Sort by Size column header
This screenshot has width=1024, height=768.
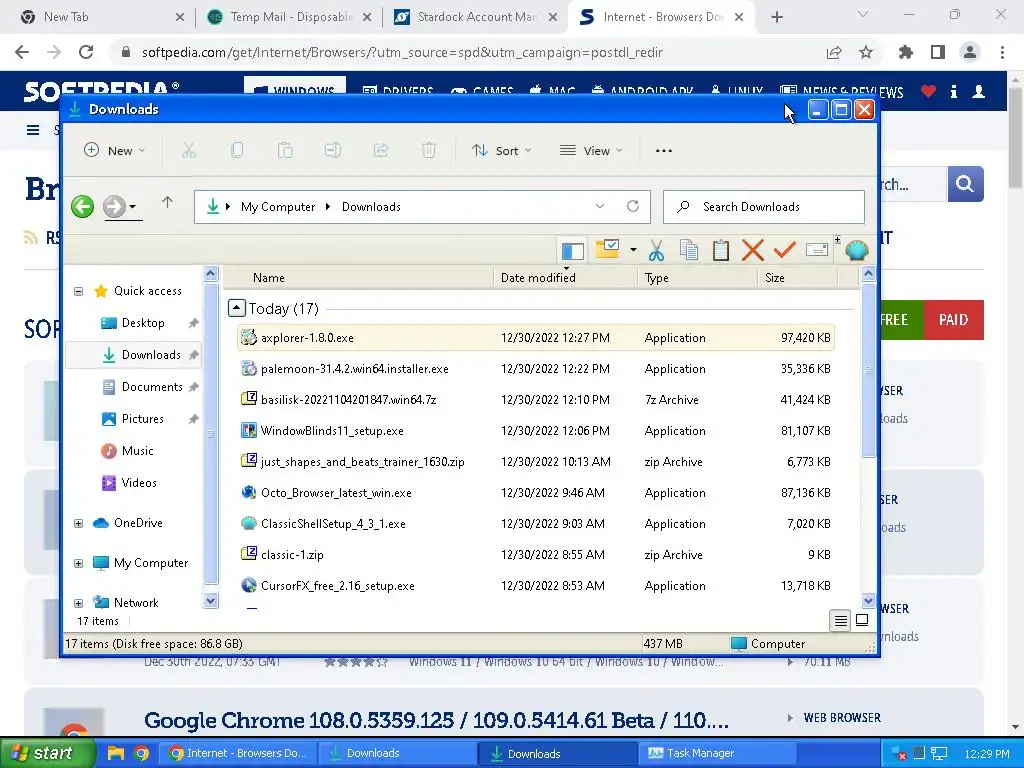pyautogui.click(x=797, y=278)
